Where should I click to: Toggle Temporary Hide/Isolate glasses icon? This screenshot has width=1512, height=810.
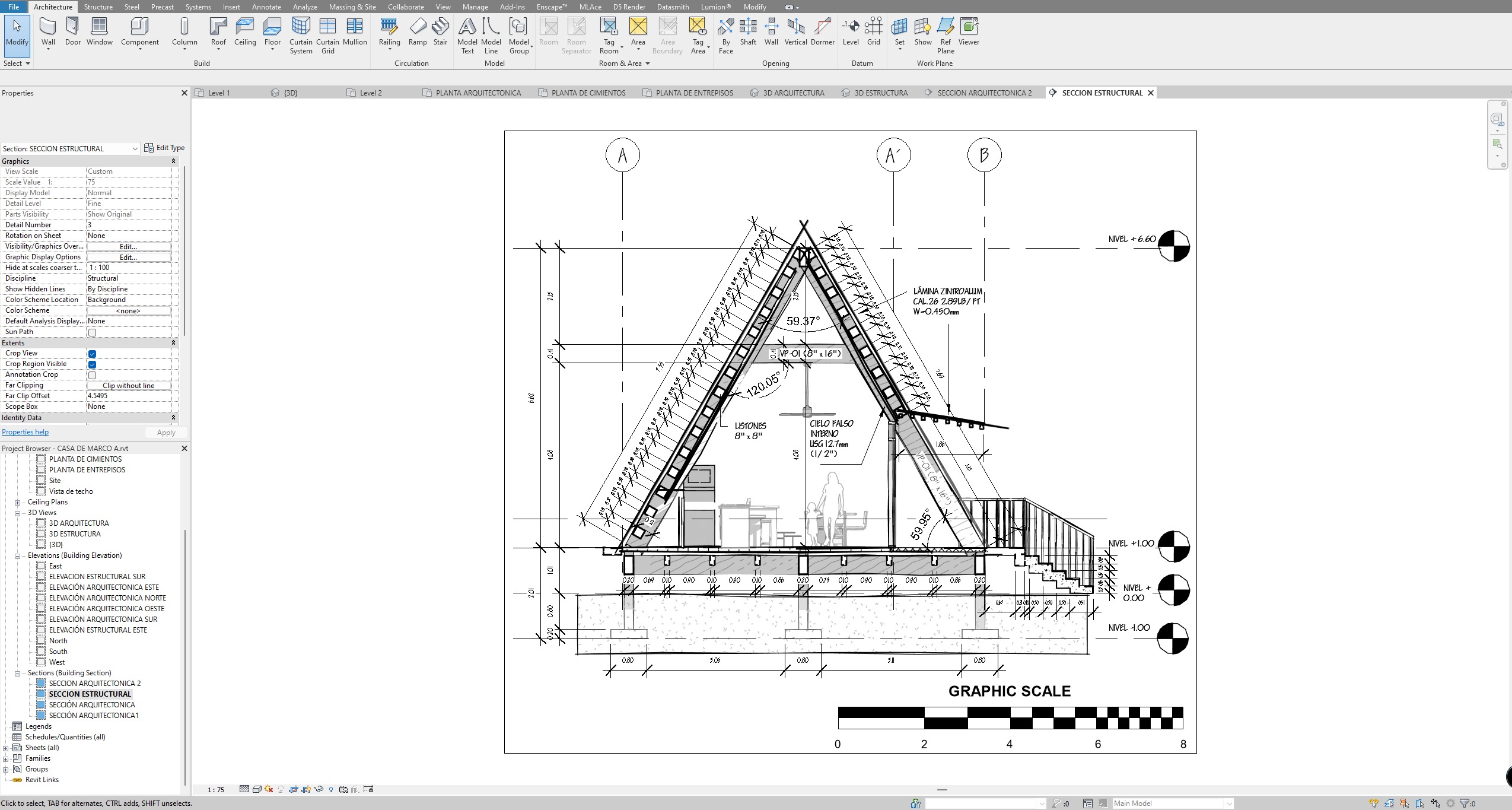(x=319, y=789)
